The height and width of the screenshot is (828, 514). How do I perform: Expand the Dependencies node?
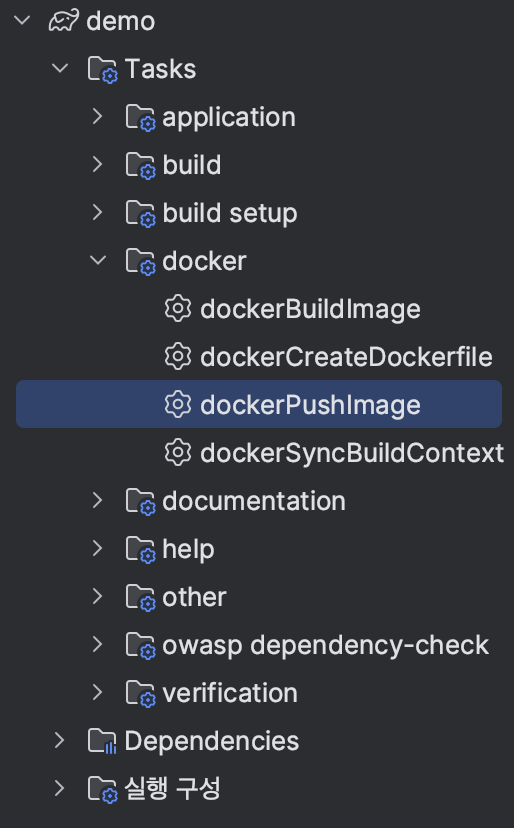click(x=60, y=740)
